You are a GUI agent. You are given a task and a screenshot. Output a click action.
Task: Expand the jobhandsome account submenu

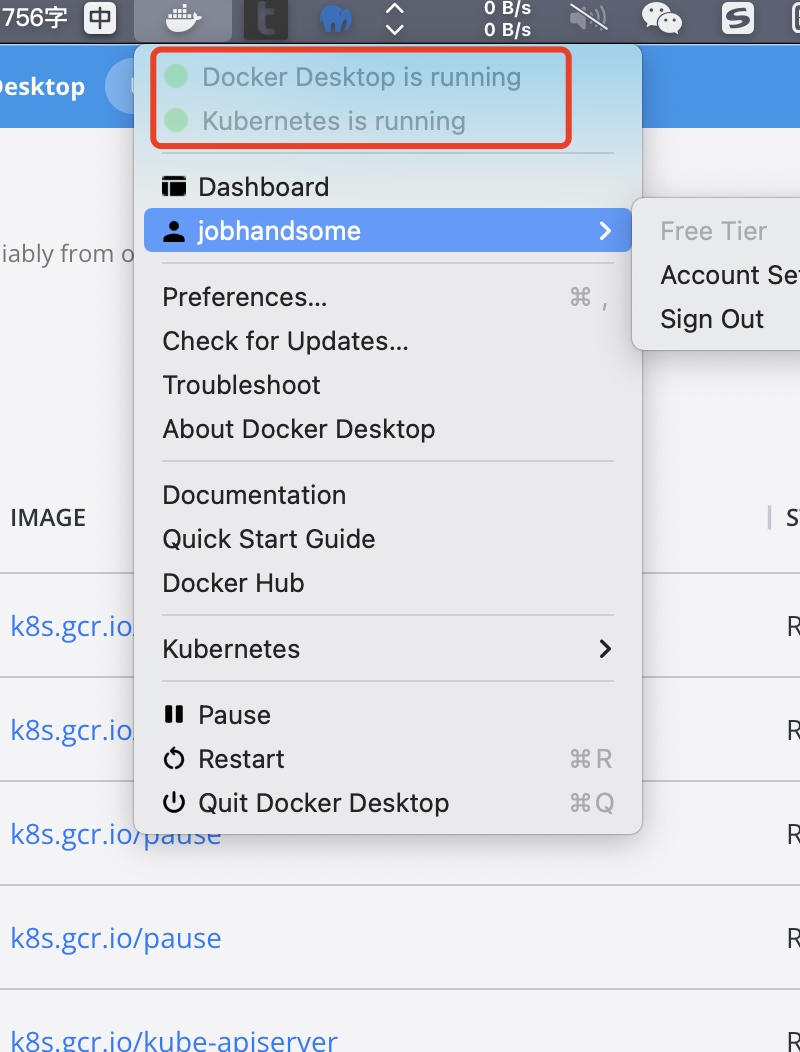click(x=604, y=230)
